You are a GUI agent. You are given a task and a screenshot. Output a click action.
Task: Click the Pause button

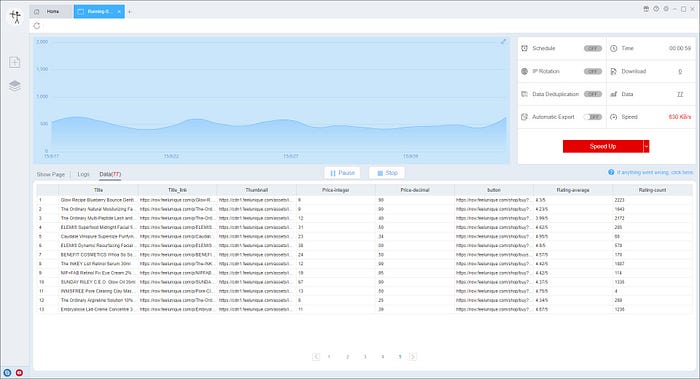point(342,173)
